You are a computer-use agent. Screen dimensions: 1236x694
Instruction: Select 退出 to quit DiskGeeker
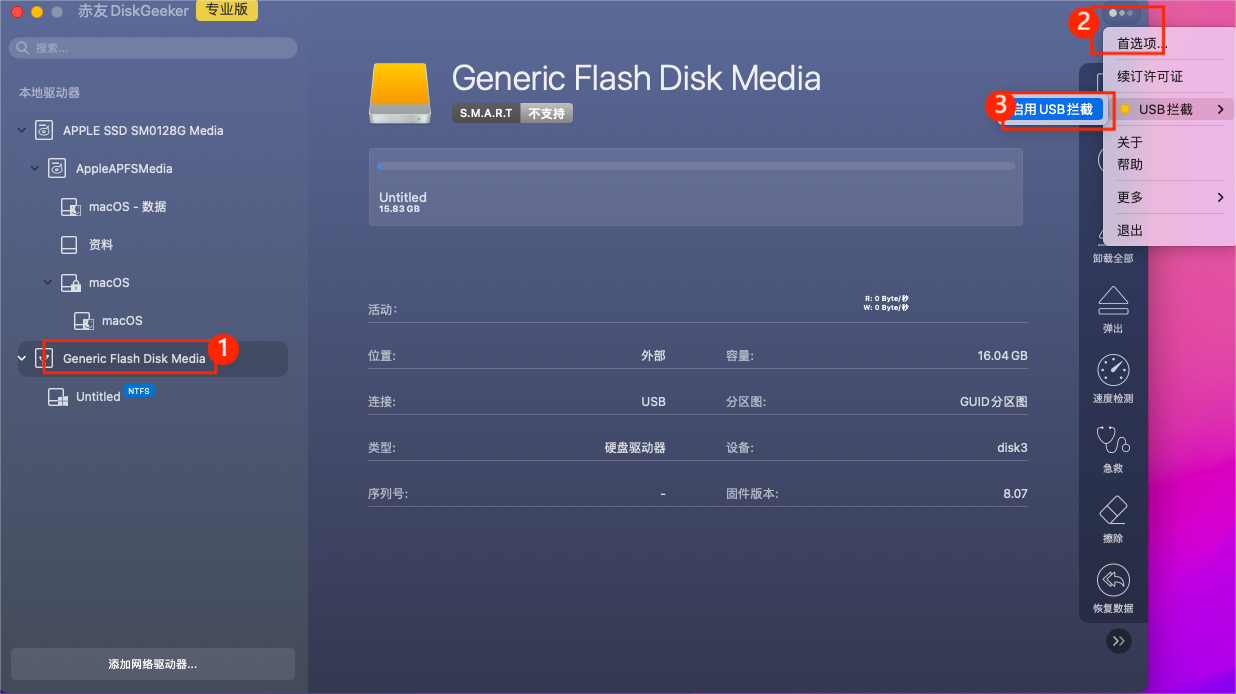(x=1129, y=229)
